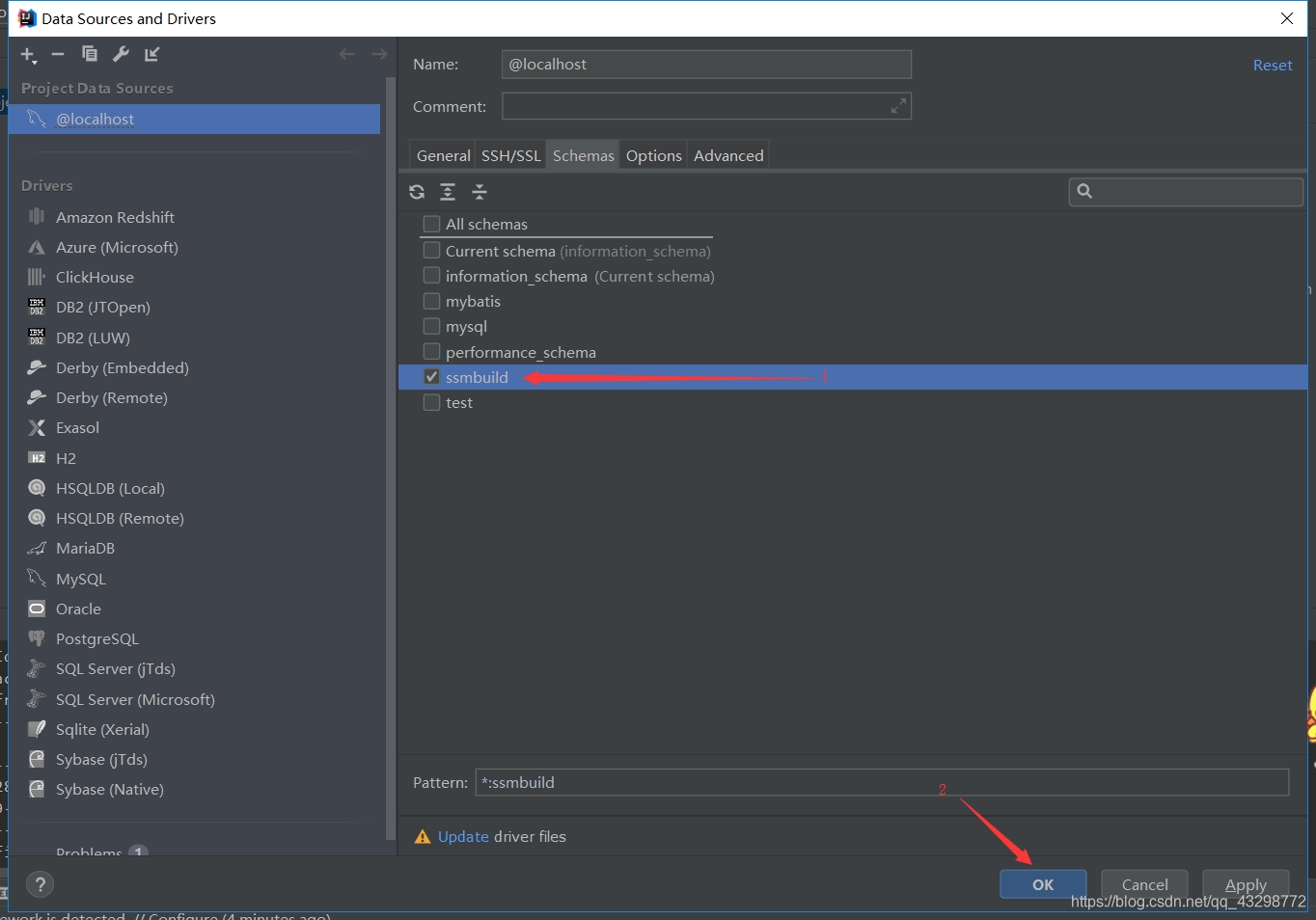Click the Pattern input field
This screenshot has width=1316, height=920.
click(x=882, y=782)
